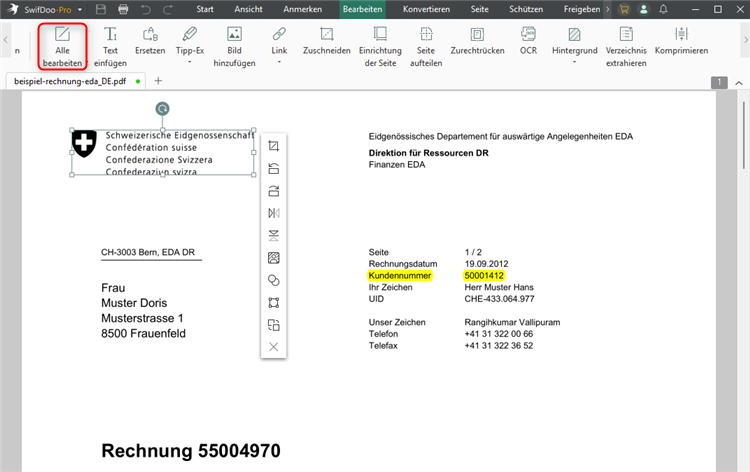Open the shopping cart icon

(624, 9)
